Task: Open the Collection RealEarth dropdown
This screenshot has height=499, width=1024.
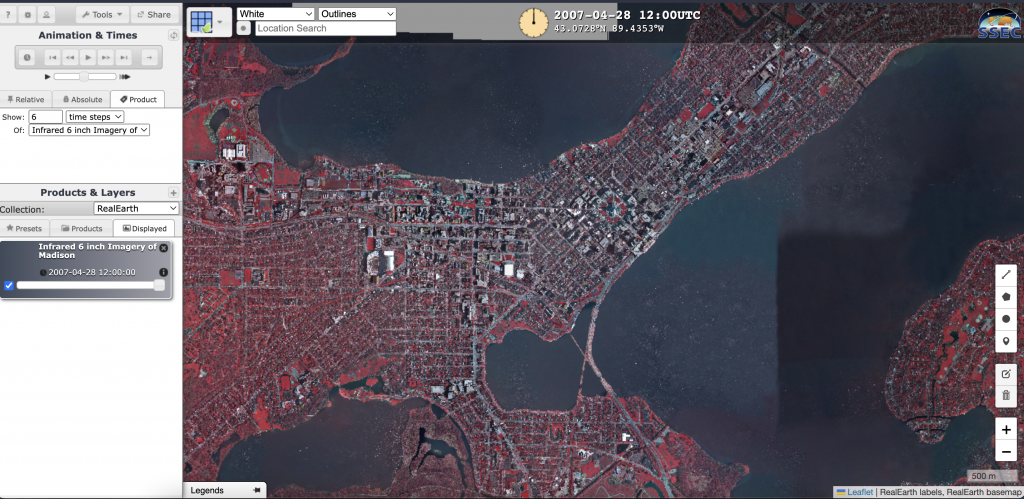Action: [136, 208]
